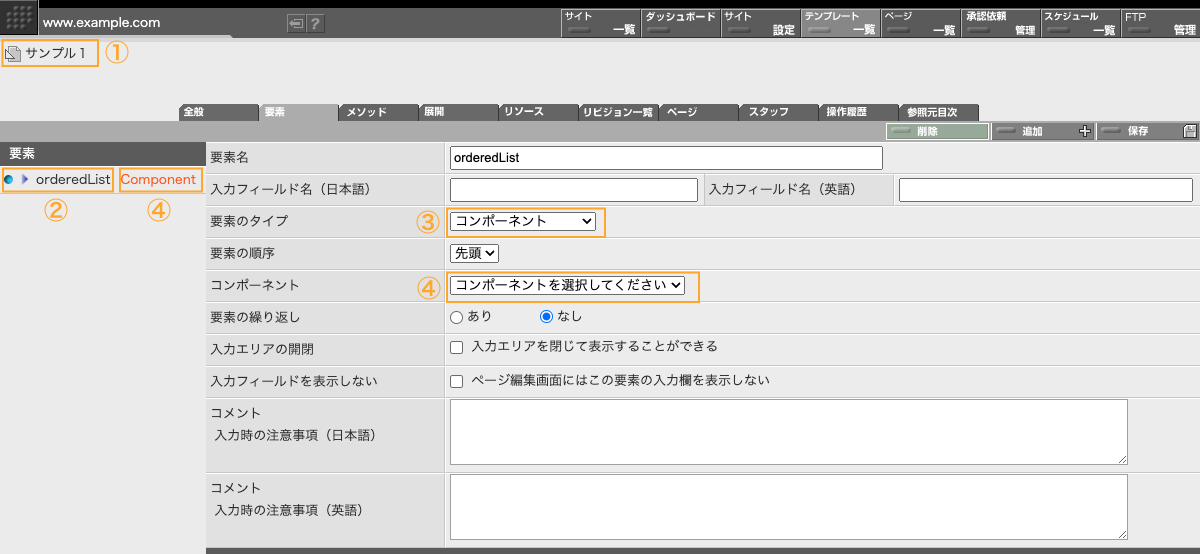
Task: Click the plus icon on 追加
Action: 1085,131
